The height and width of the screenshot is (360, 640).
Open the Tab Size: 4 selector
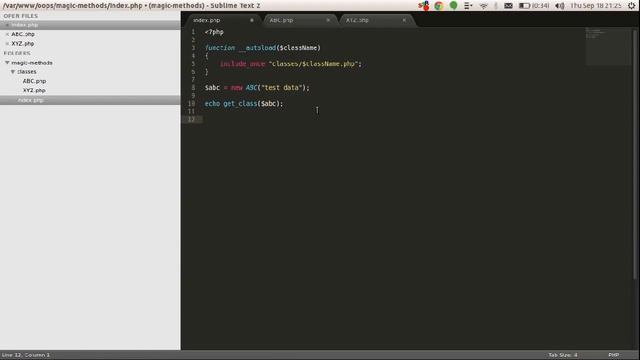(563, 355)
